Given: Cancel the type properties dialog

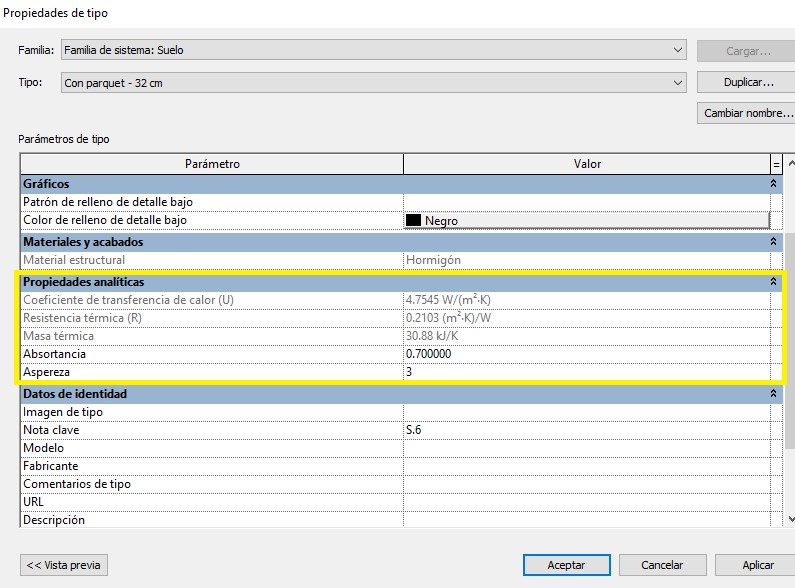Looking at the screenshot, I should [662, 565].
